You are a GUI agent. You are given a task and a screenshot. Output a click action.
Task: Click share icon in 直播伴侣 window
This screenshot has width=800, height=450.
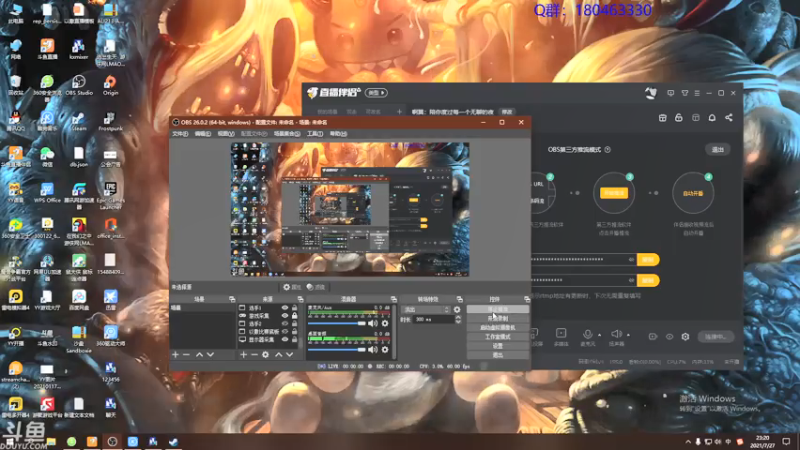click(x=729, y=118)
